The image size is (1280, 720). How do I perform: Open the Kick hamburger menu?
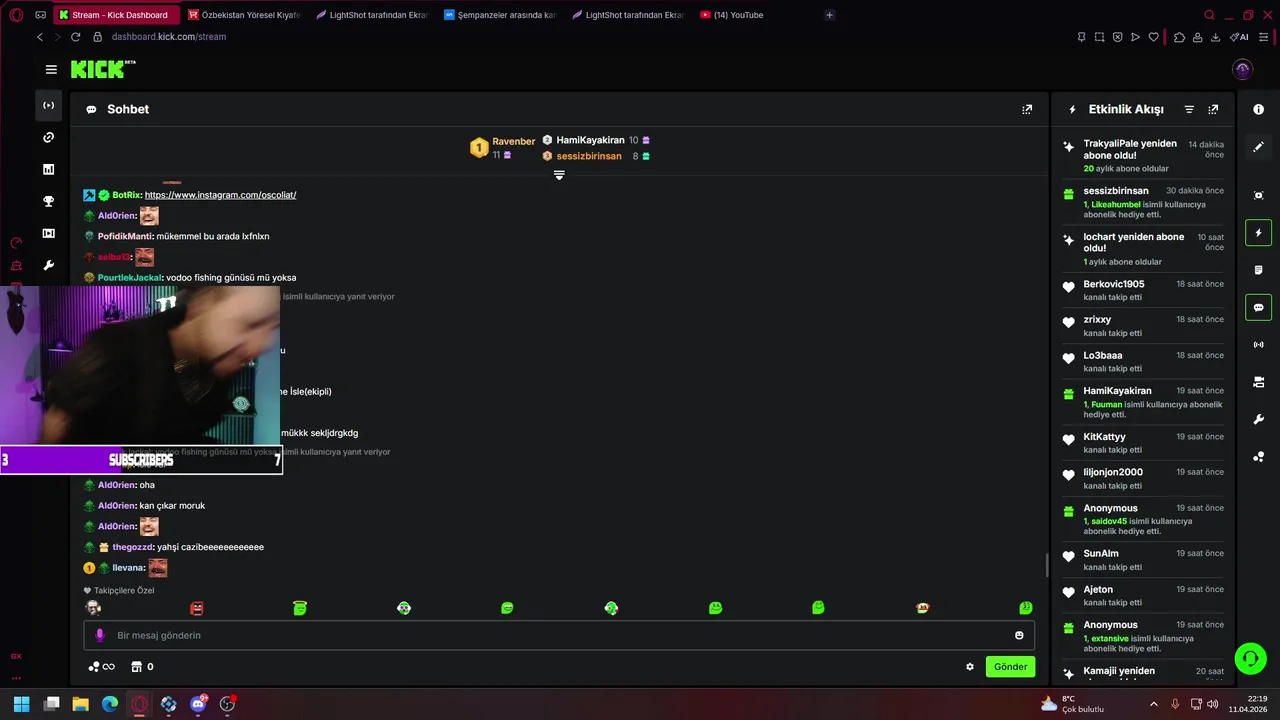click(x=51, y=69)
